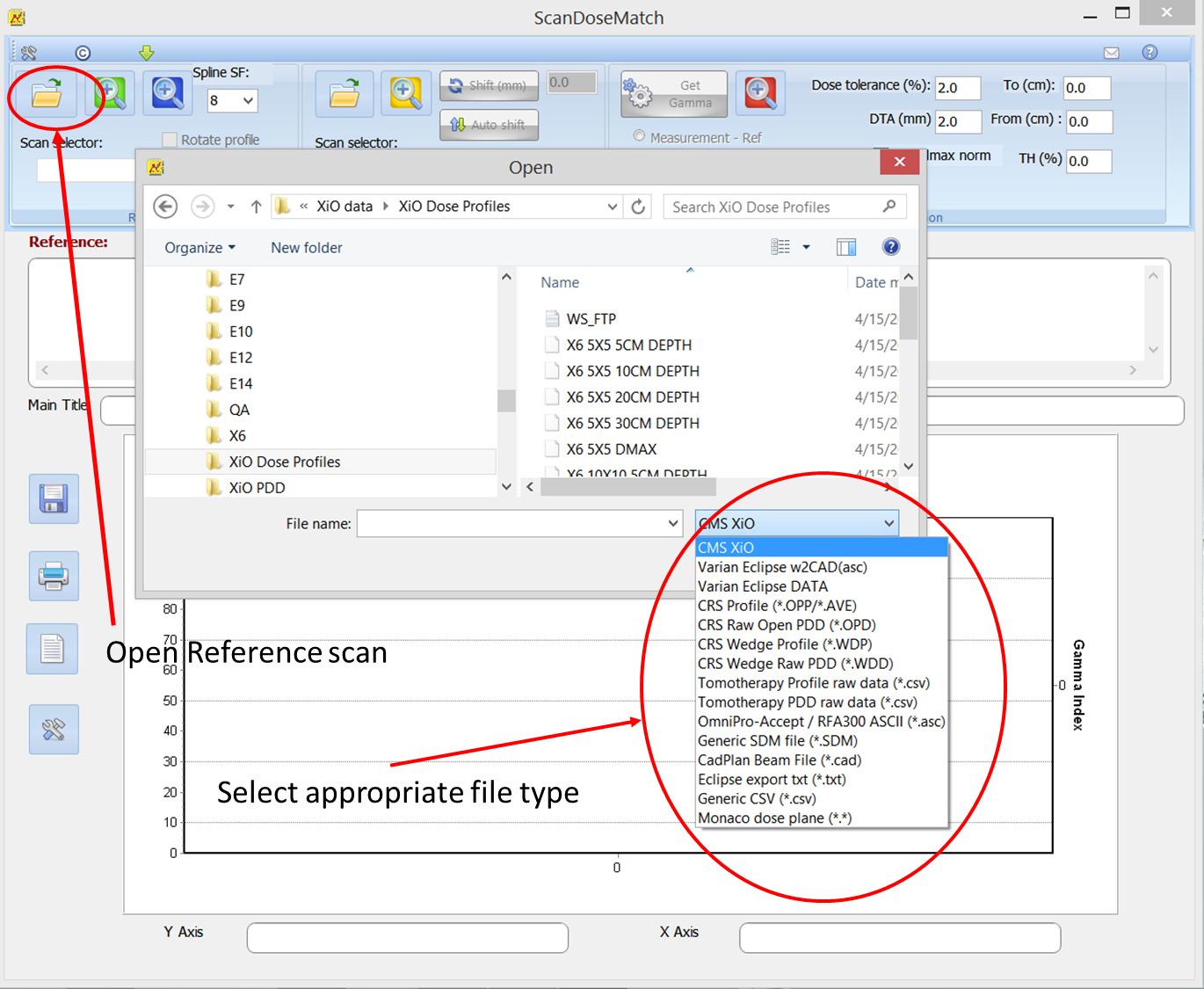
Task: Select the Measurement - Ref radio button
Action: coord(639,137)
